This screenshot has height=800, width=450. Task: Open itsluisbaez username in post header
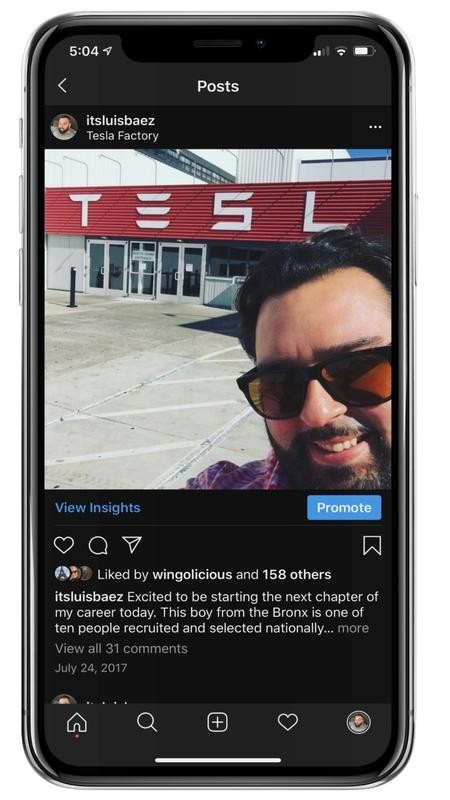tap(120, 120)
